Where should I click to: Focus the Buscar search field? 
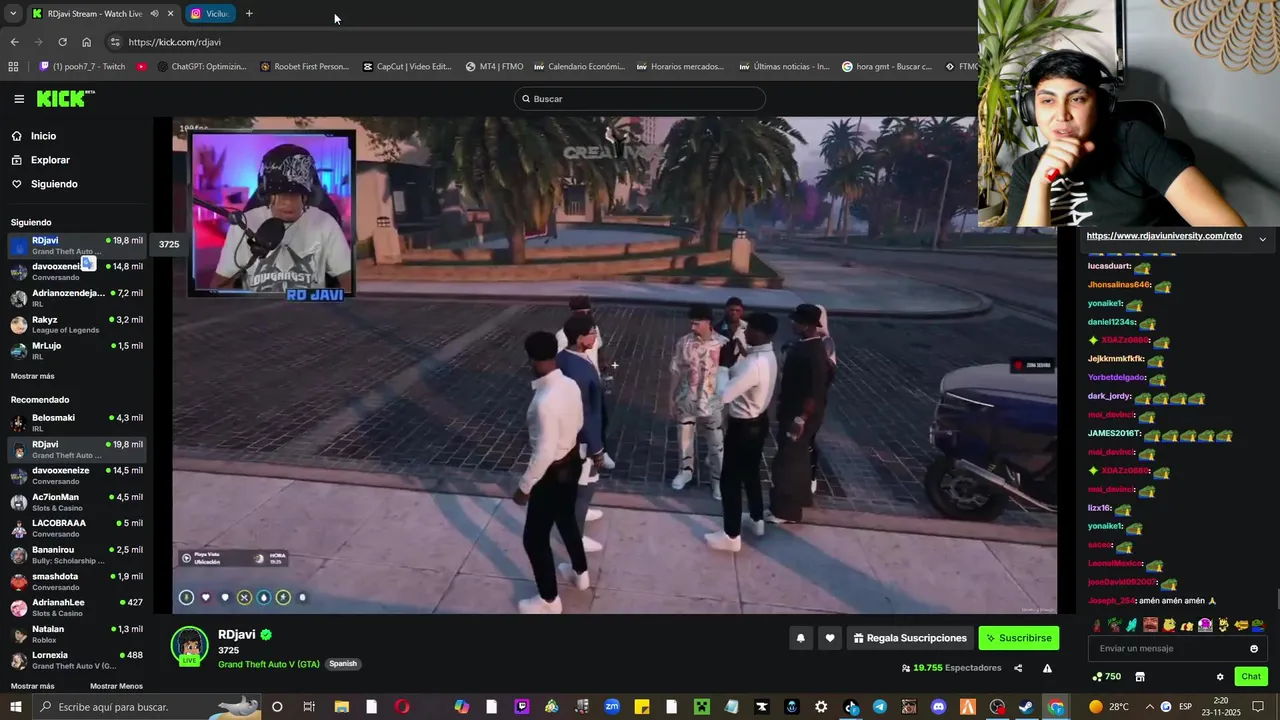[640, 99]
